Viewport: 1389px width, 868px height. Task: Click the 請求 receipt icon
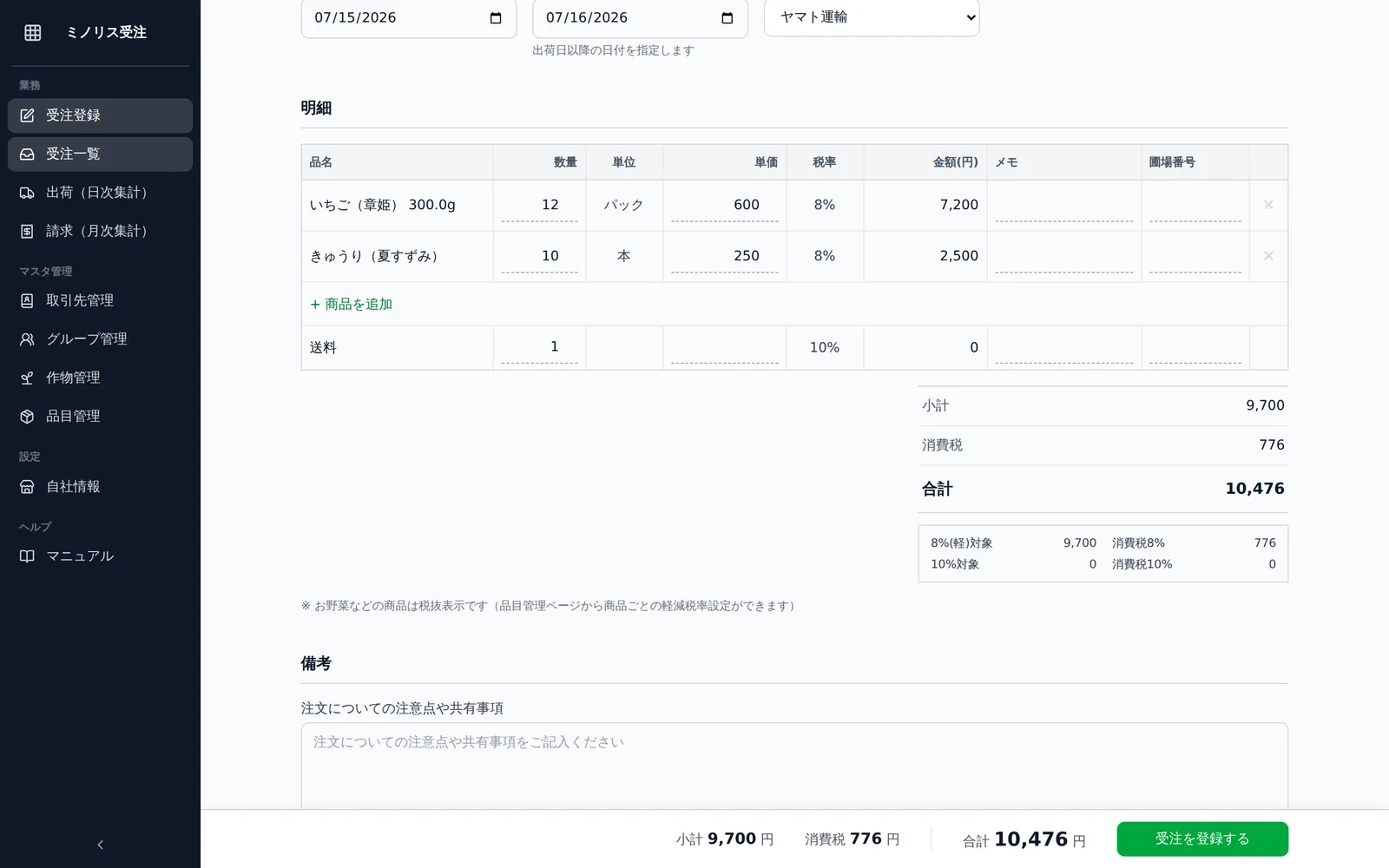pos(27,231)
